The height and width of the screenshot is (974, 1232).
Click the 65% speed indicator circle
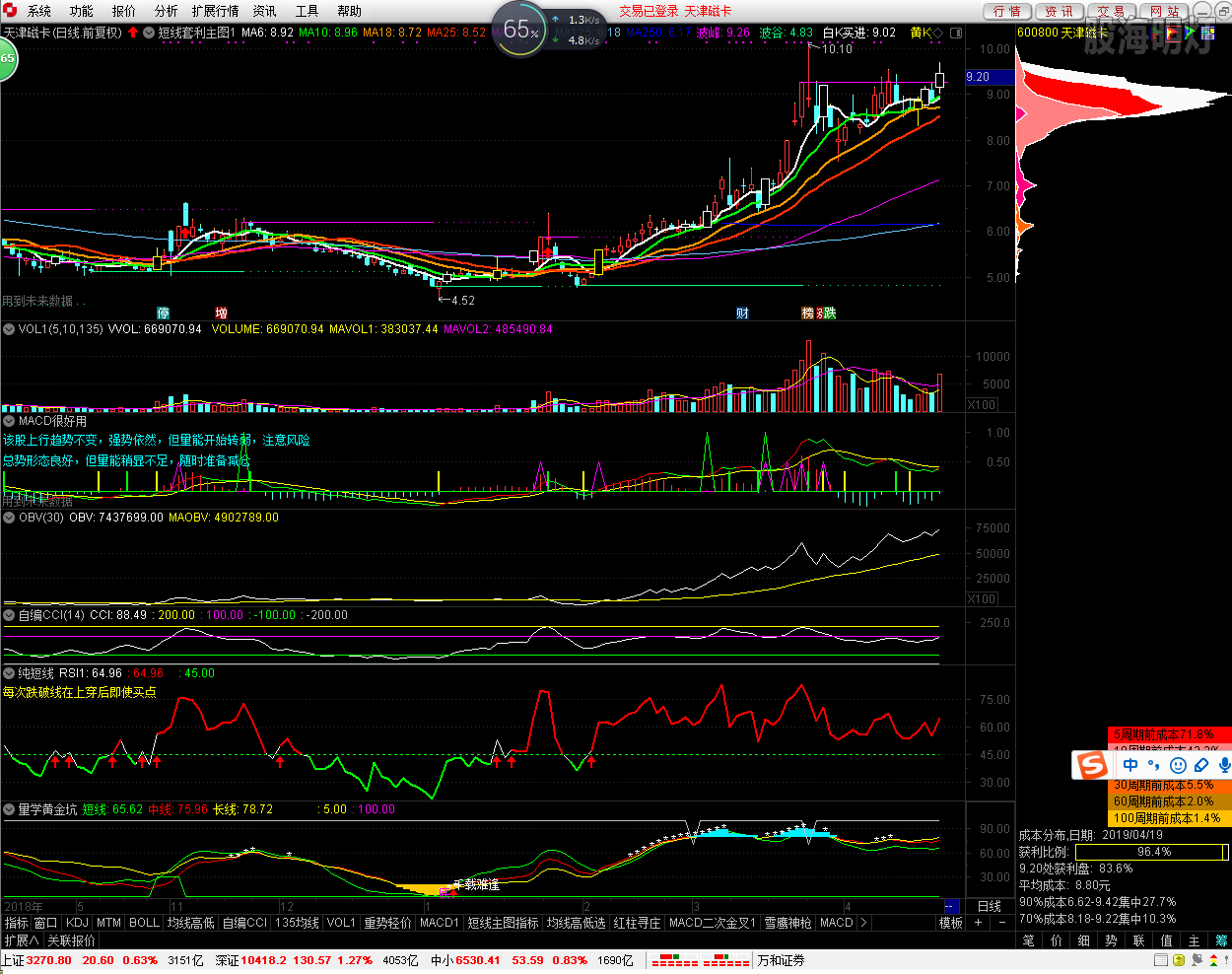click(518, 31)
